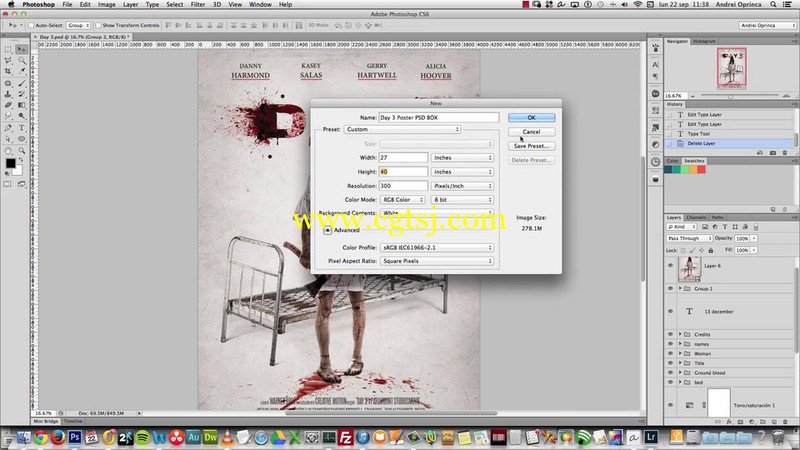Select the Clone Stamp tool

8,94
